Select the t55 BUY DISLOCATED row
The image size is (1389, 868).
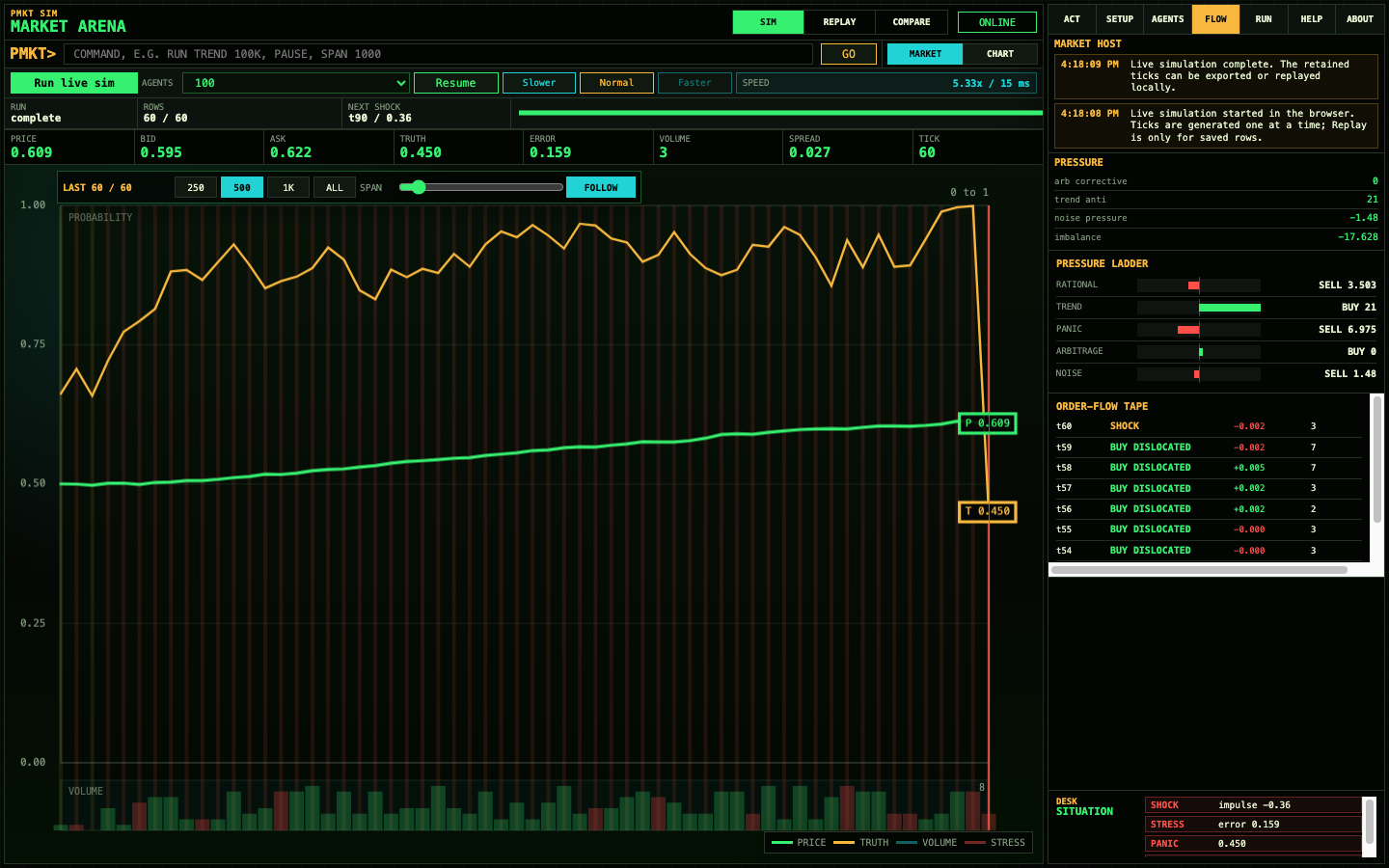pos(1209,529)
